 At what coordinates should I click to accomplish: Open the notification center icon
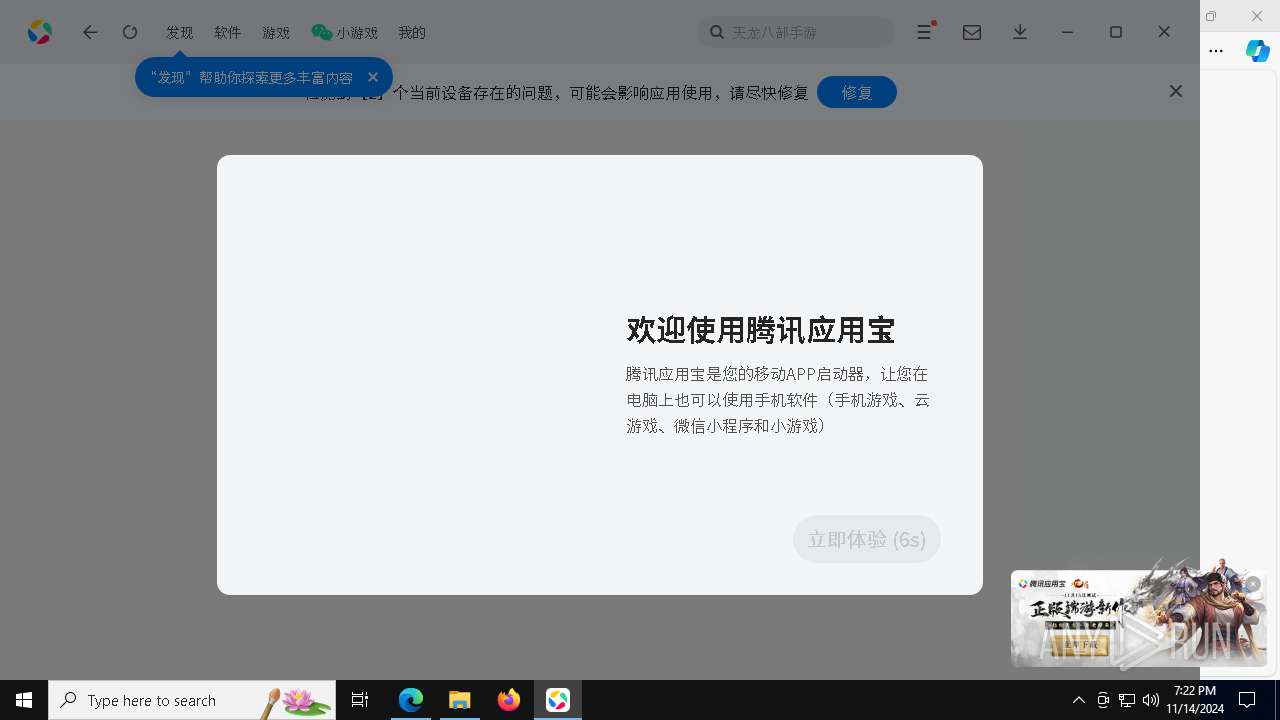coord(1247,700)
